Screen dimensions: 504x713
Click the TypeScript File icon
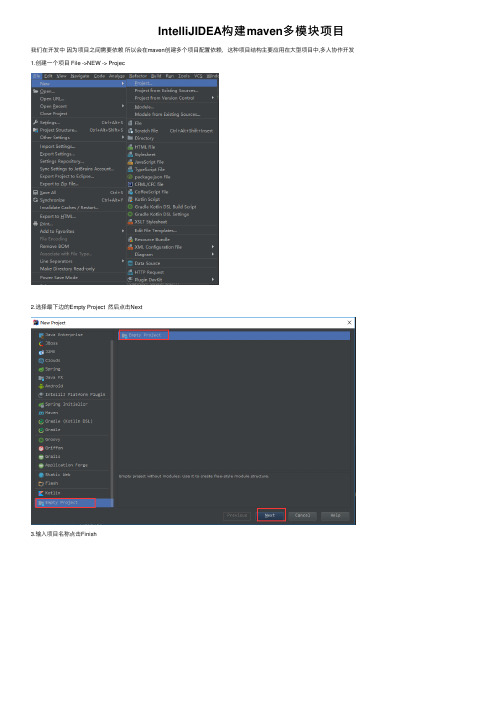pos(130,169)
